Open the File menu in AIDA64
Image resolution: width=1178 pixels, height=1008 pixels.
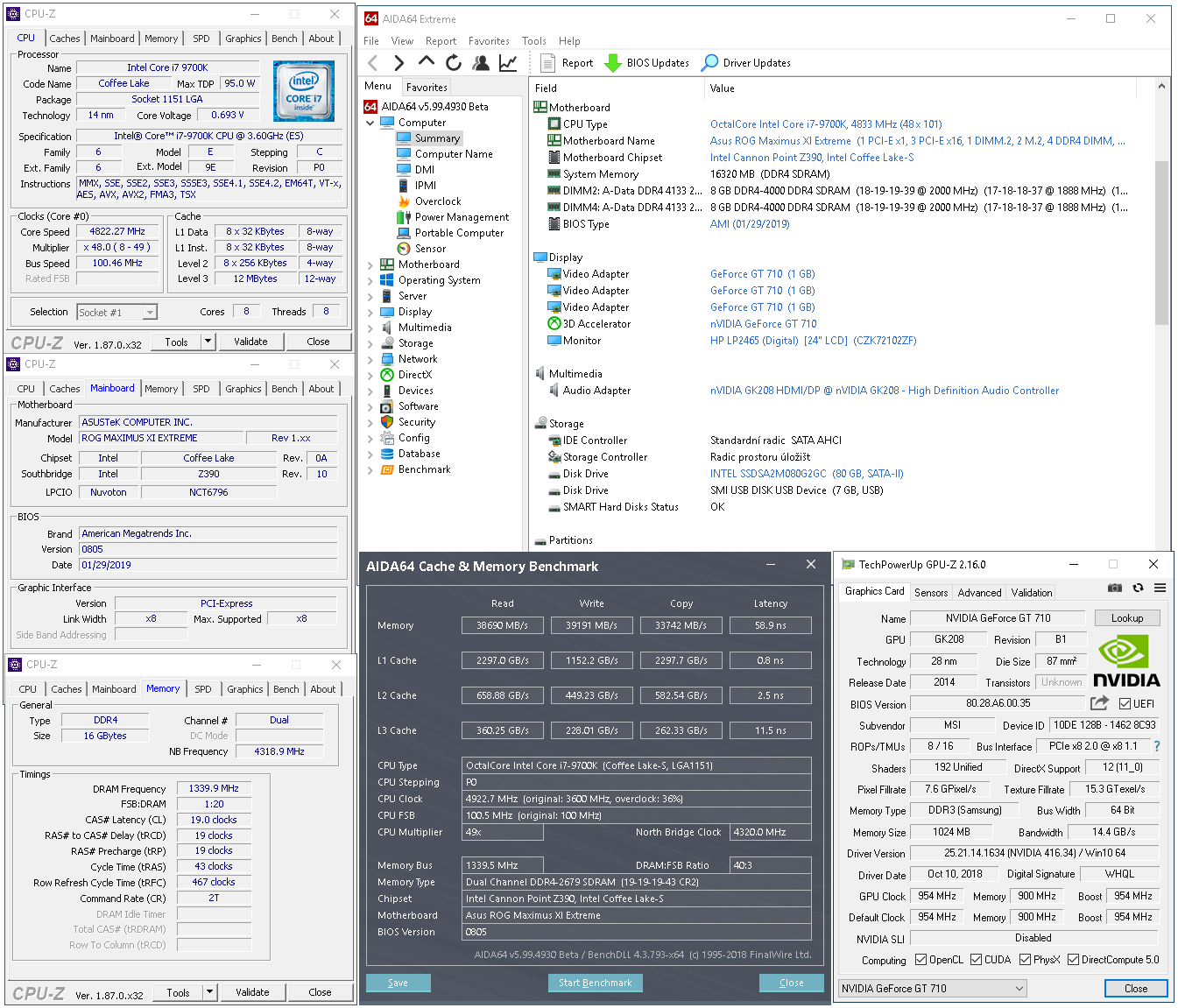tap(371, 41)
